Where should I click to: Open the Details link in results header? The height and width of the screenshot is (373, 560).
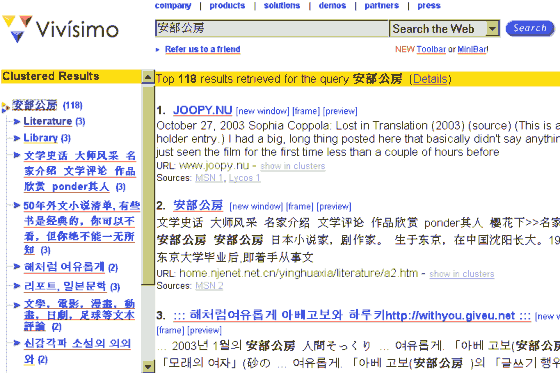click(x=430, y=79)
